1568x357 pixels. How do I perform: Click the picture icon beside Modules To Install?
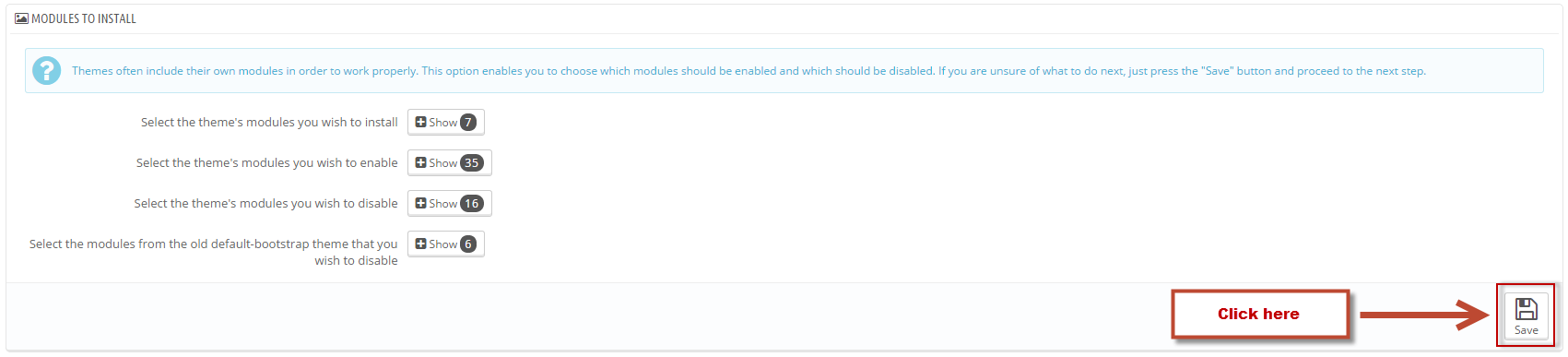(21, 18)
